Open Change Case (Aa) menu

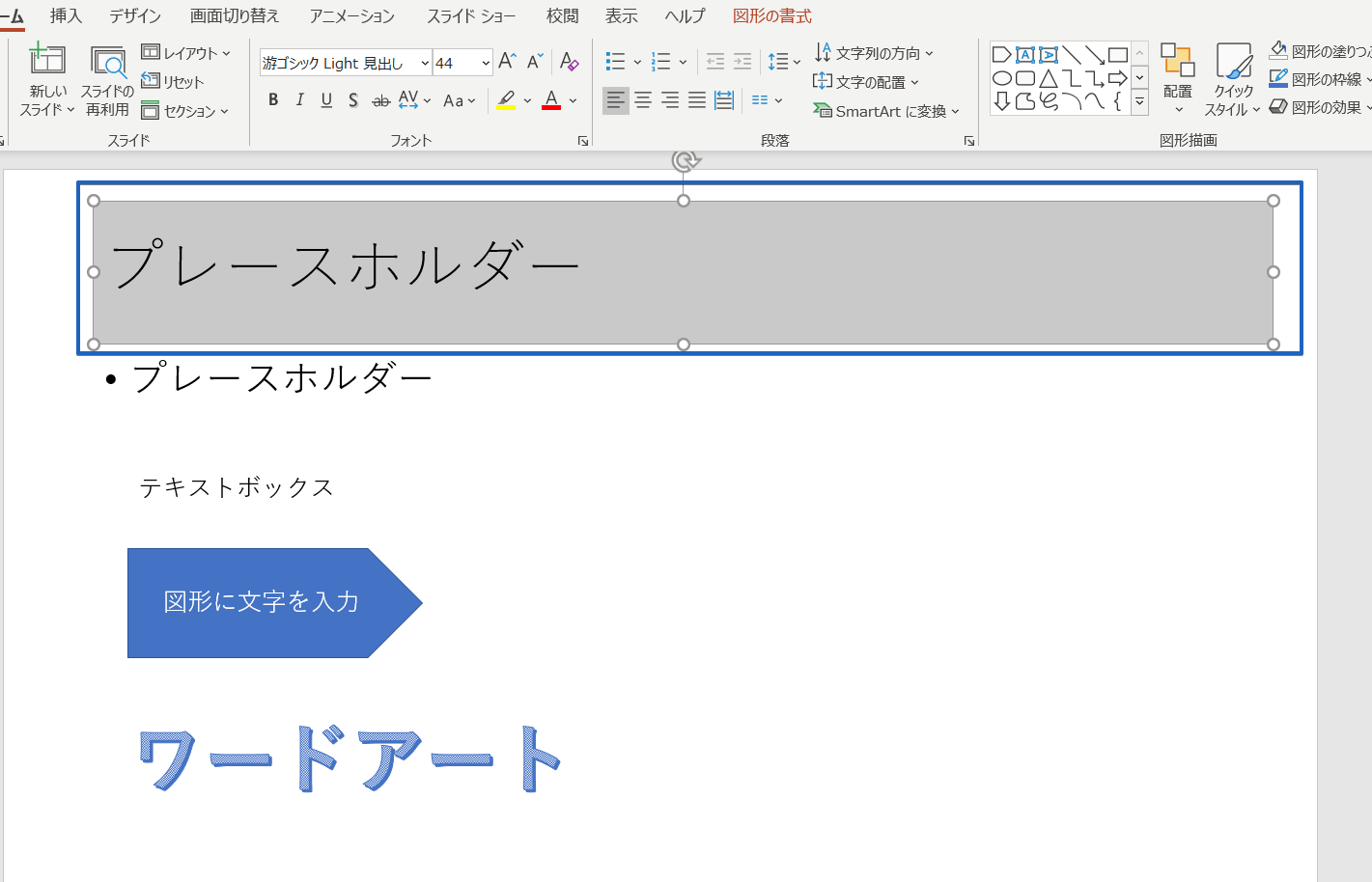point(460,100)
